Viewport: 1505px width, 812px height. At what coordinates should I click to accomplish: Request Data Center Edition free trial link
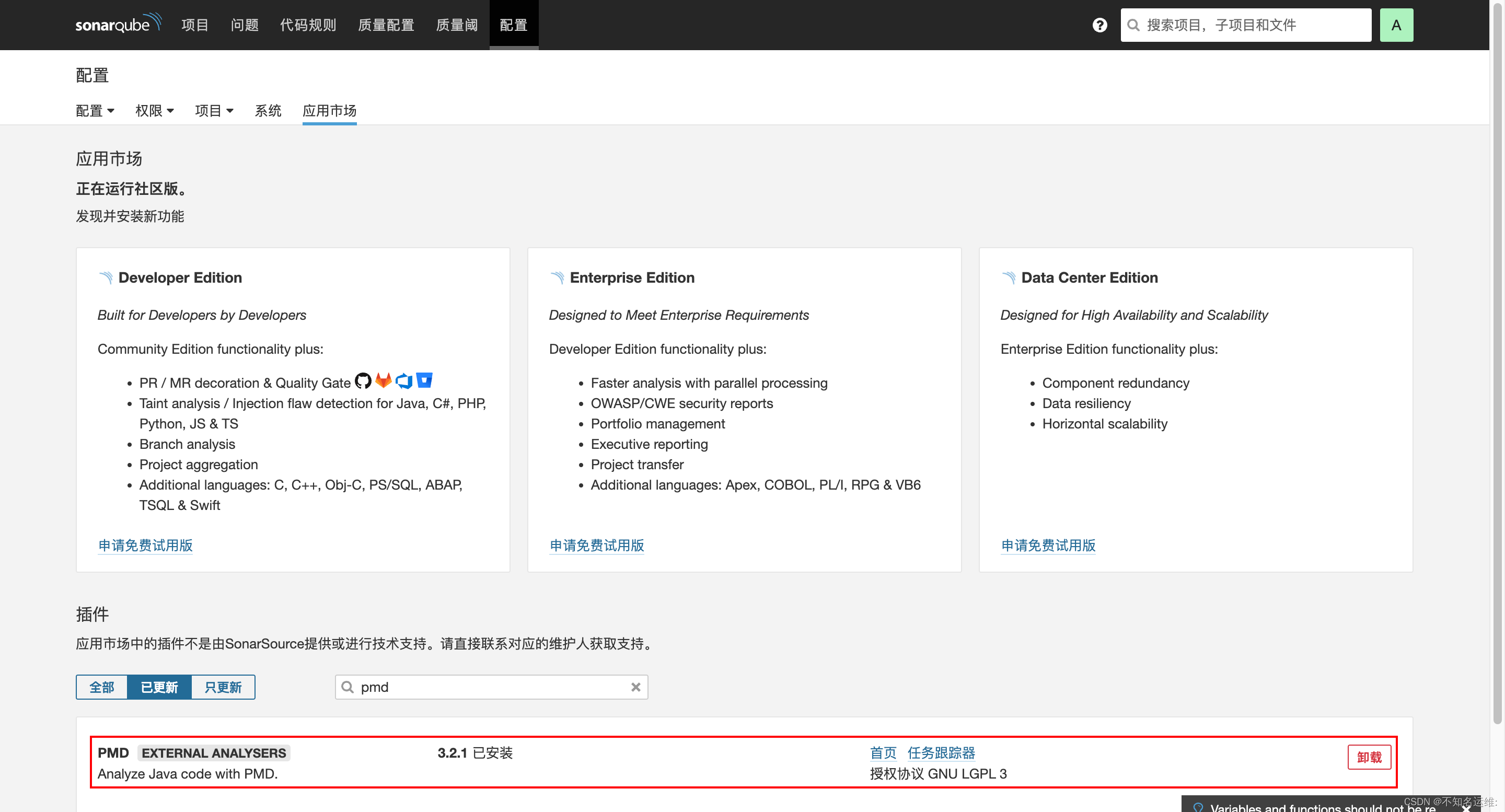[1048, 545]
